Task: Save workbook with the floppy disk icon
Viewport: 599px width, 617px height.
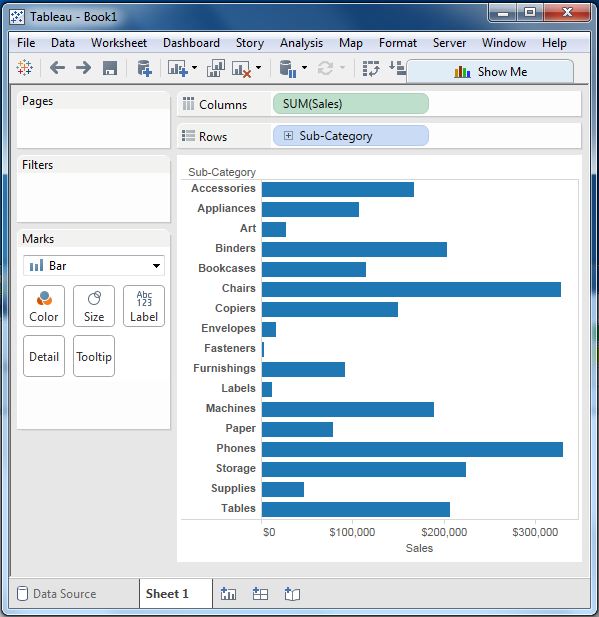Action: point(110,68)
